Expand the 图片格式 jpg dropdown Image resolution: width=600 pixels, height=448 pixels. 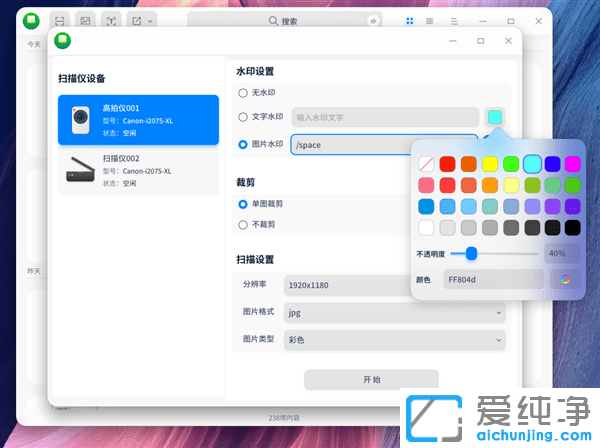coord(394,312)
